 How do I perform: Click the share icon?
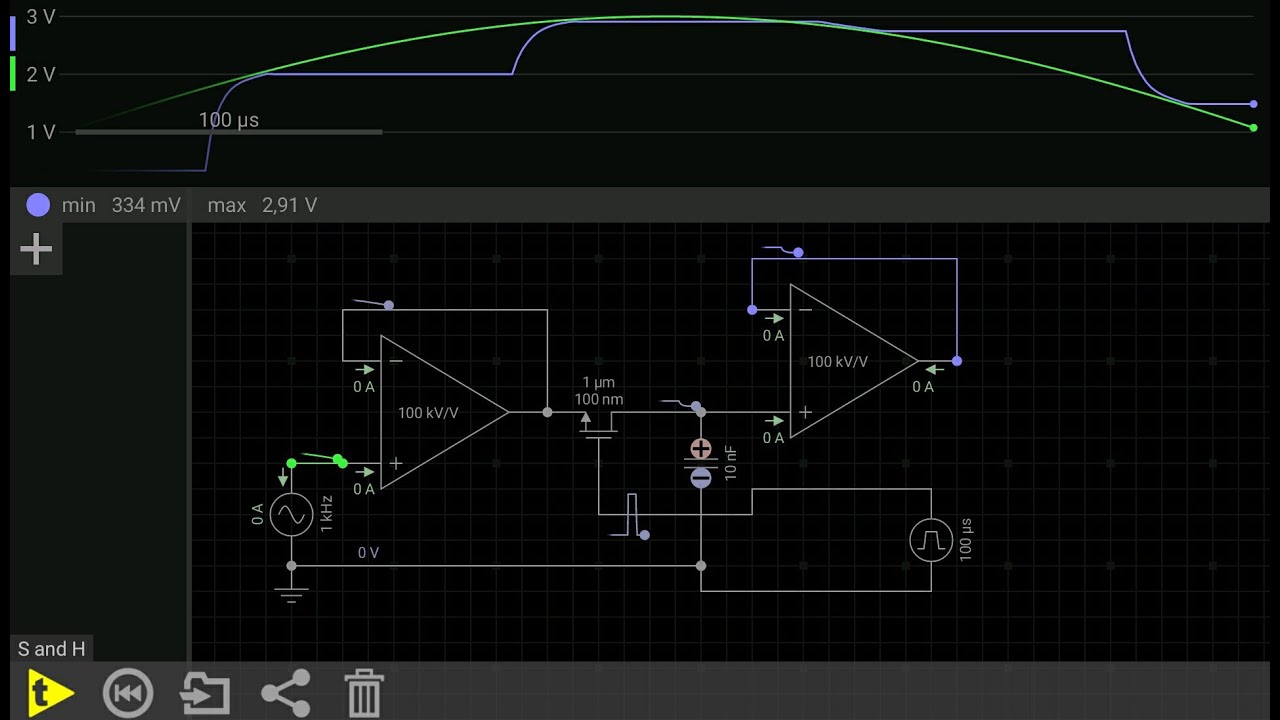[x=285, y=693]
